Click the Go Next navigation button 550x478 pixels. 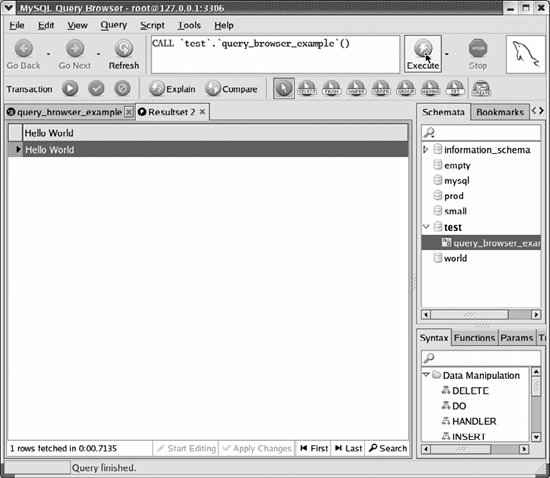coord(75,54)
